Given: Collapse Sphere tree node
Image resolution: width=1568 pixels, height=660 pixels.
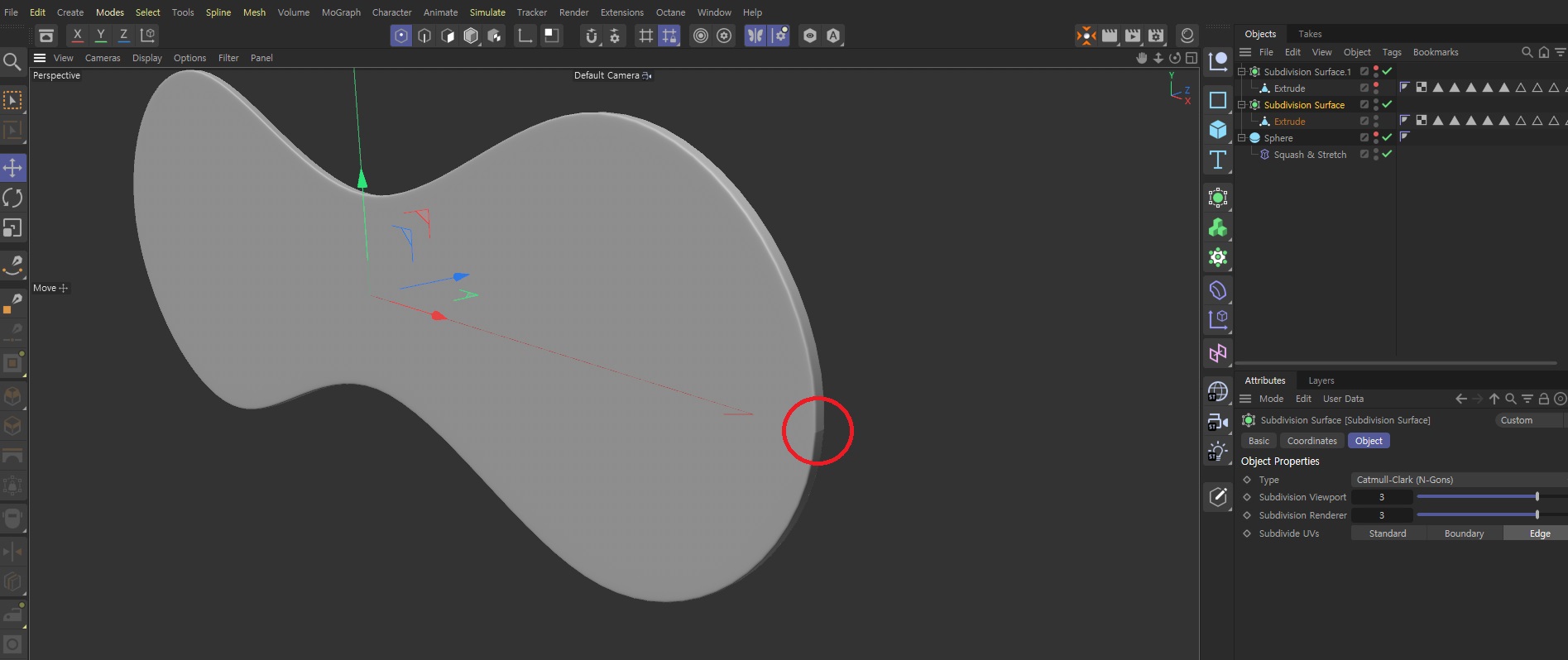Looking at the screenshot, I should point(1241,138).
